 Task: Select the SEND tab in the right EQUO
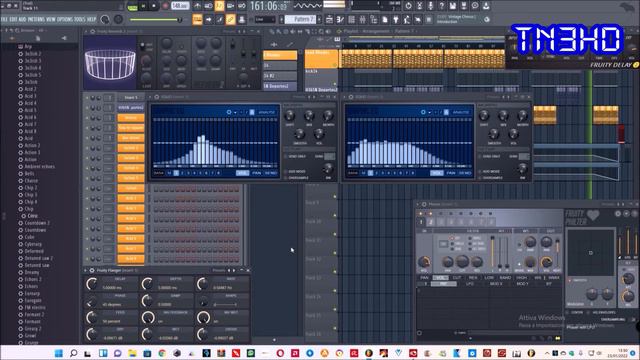(x=465, y=173)
